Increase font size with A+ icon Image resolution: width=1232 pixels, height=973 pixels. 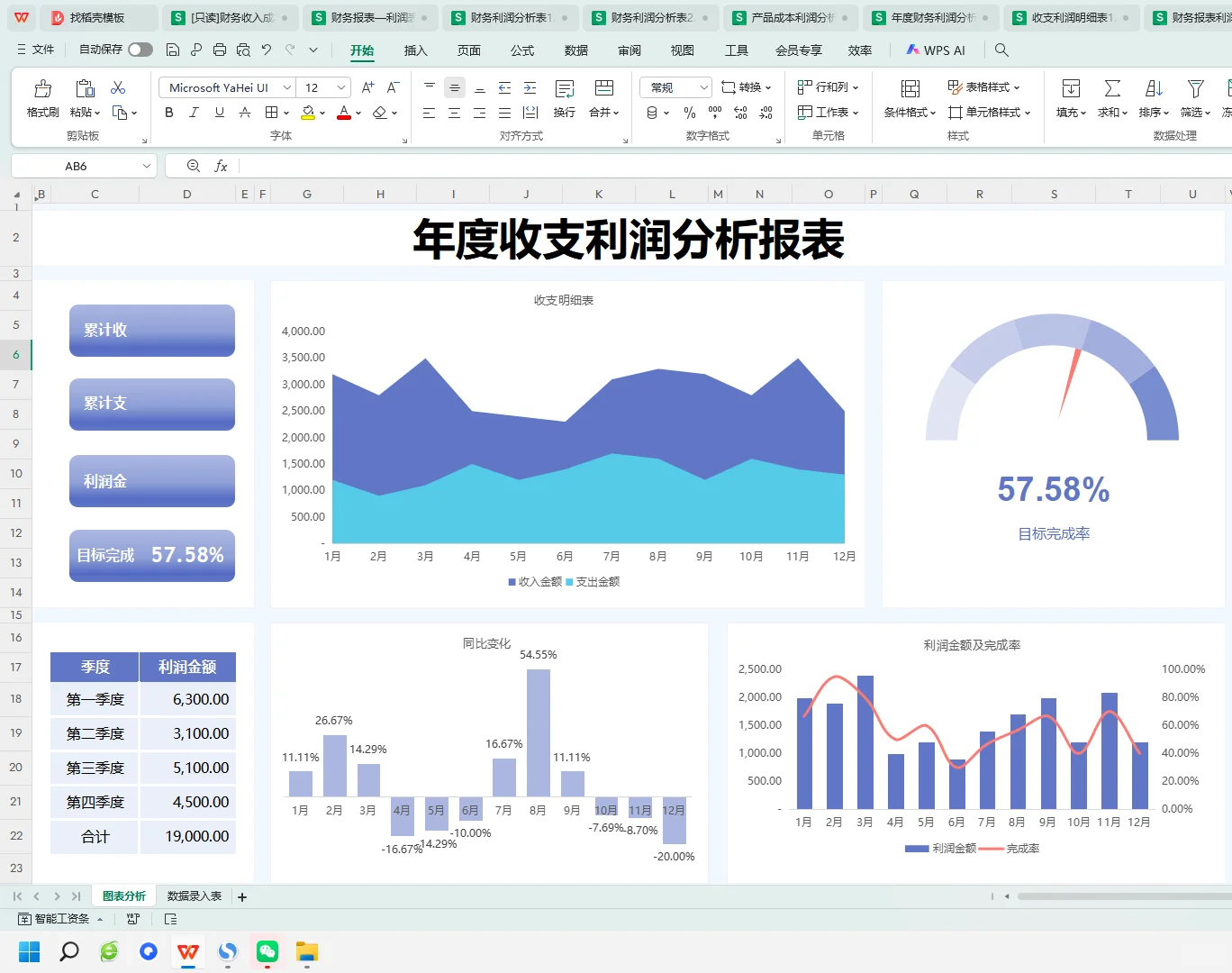click(x=367, y=87)
